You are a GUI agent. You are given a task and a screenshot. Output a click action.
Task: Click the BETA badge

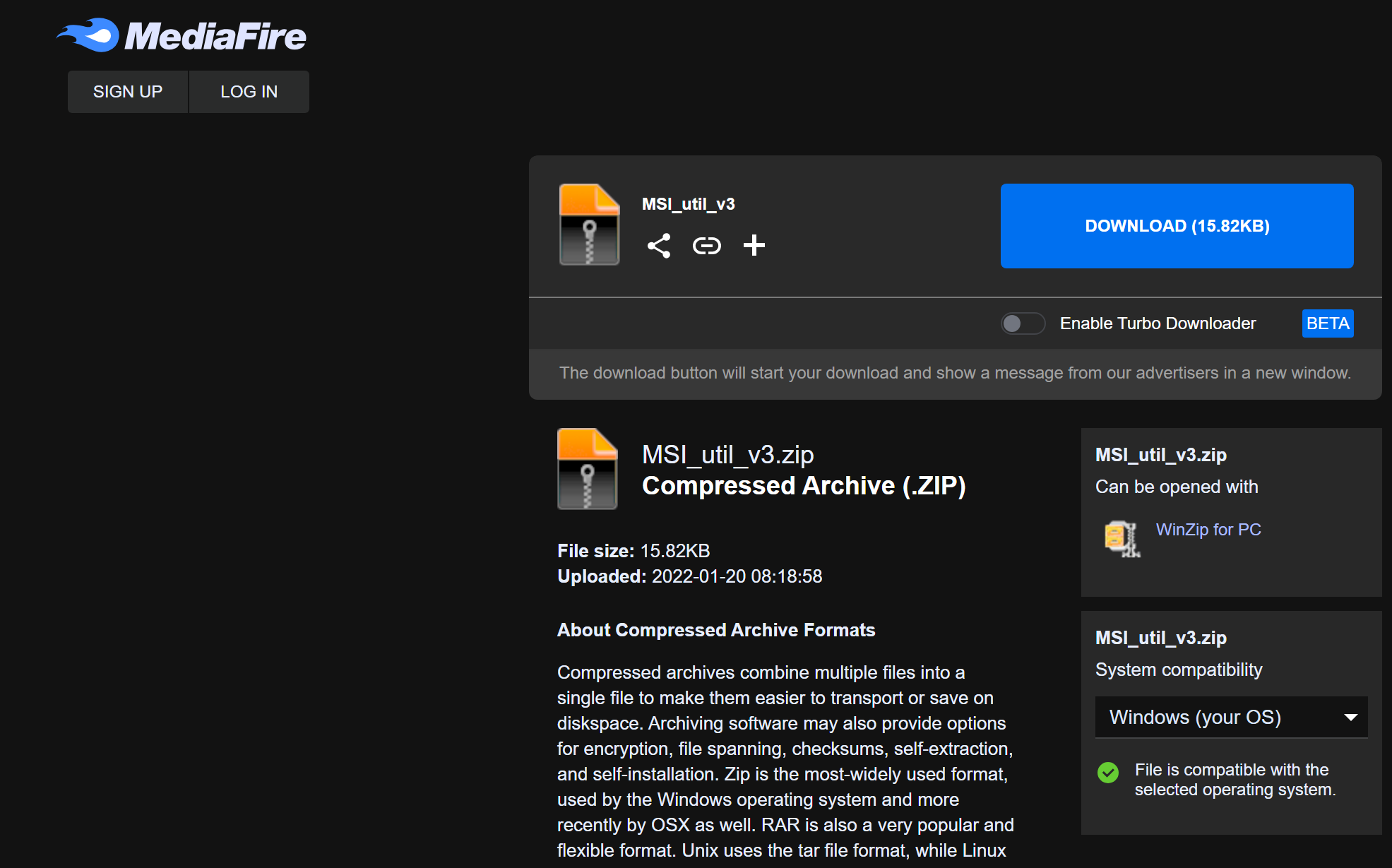[1327, 323]
